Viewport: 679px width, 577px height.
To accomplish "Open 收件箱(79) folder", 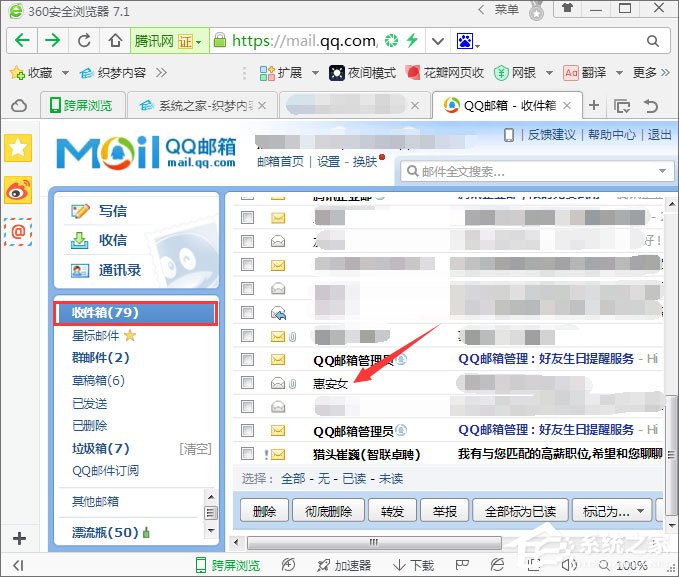I will 135,313.
